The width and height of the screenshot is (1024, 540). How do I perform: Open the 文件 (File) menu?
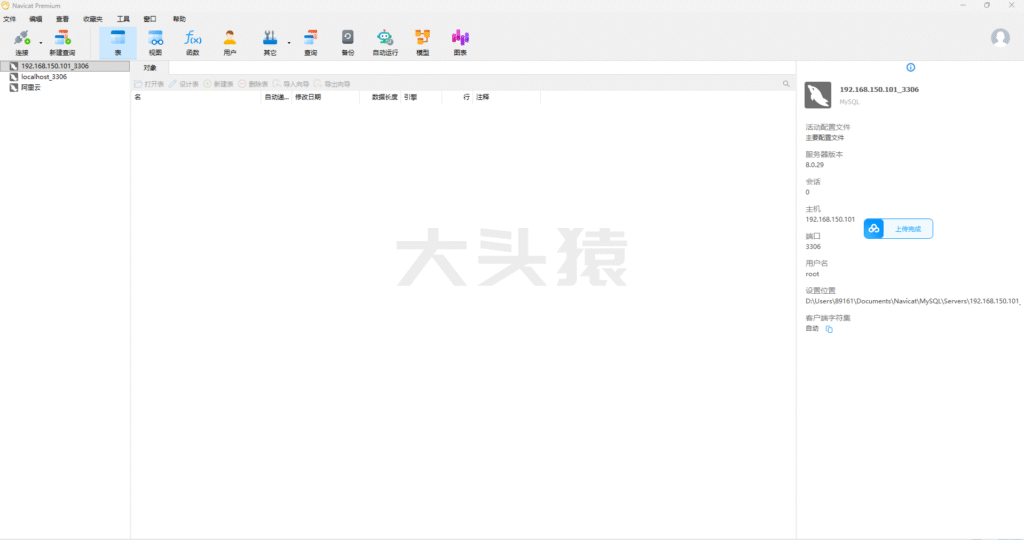pos(10,19)
